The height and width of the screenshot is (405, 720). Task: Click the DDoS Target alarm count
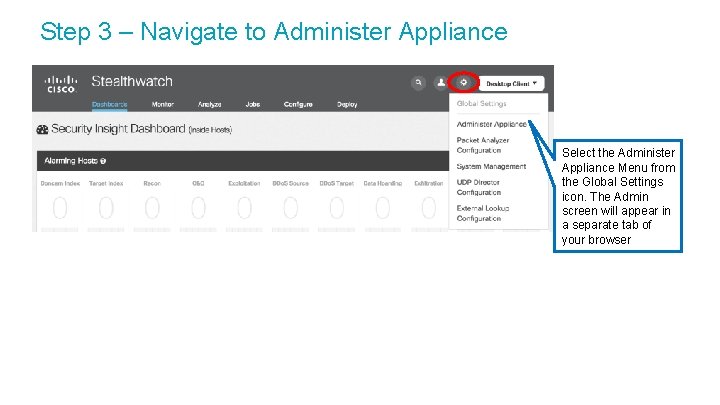click(337, 208)
